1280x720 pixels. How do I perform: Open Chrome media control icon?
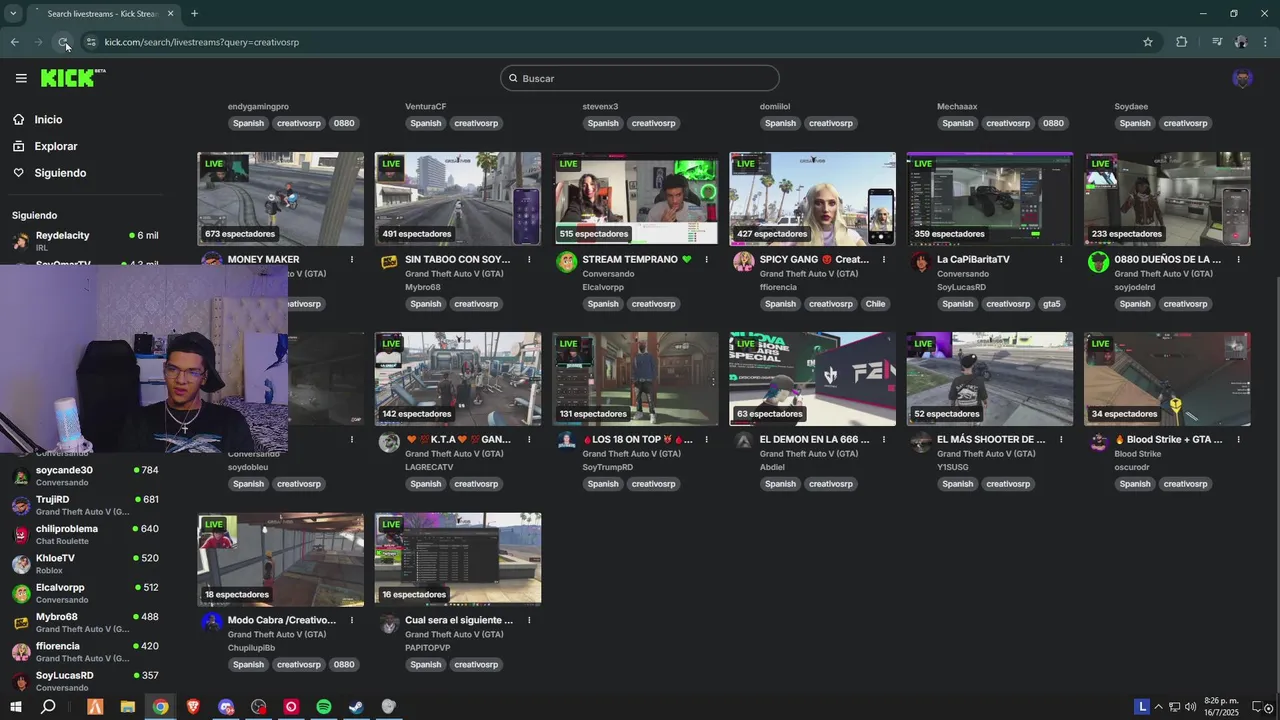click(1216, 42)
